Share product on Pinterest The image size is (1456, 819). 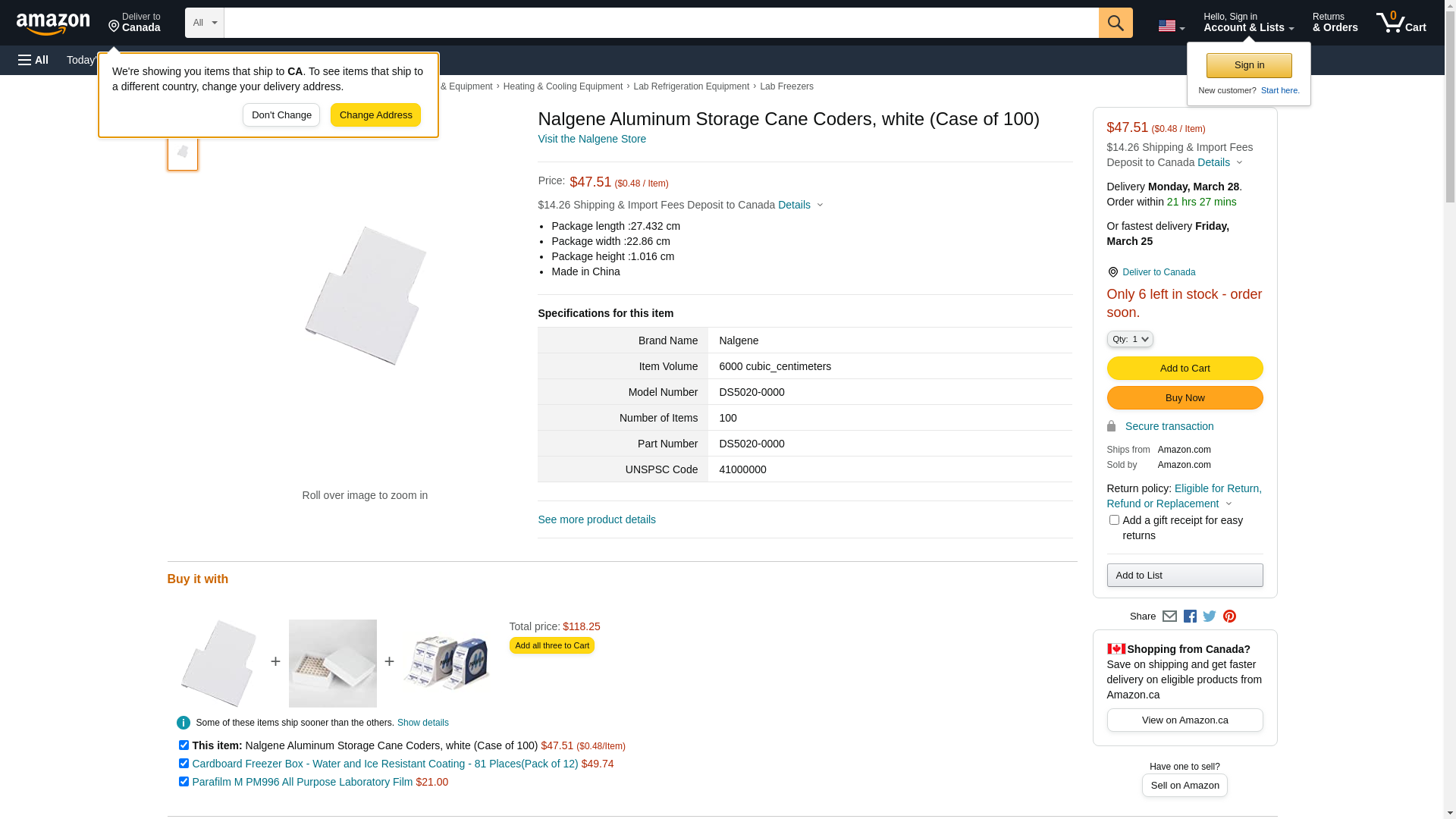click(1229, 617)
